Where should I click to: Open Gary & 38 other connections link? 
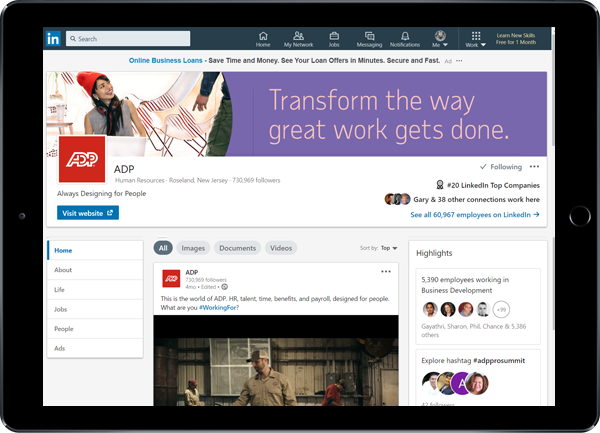tap(476, 199)
